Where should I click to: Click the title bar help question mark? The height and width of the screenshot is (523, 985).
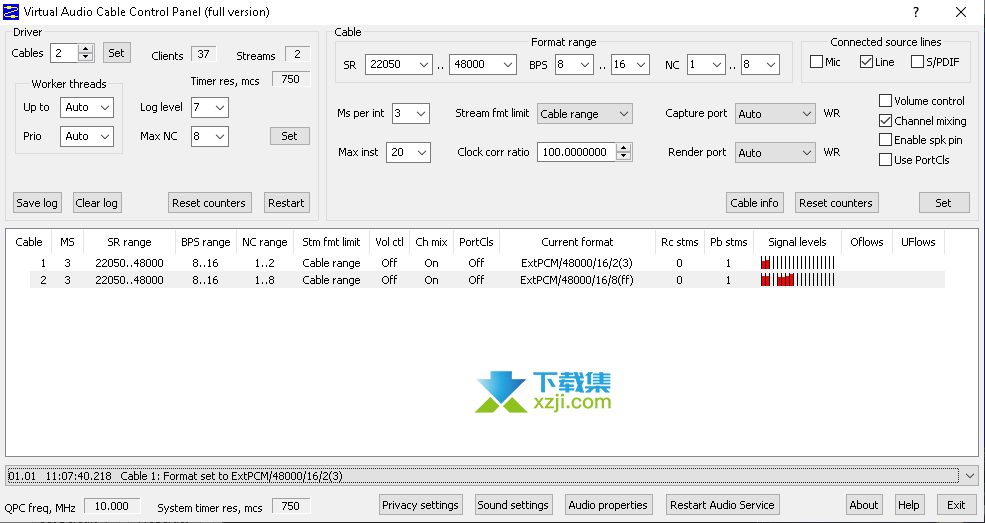pyautogui.click(x=916, y=12)
